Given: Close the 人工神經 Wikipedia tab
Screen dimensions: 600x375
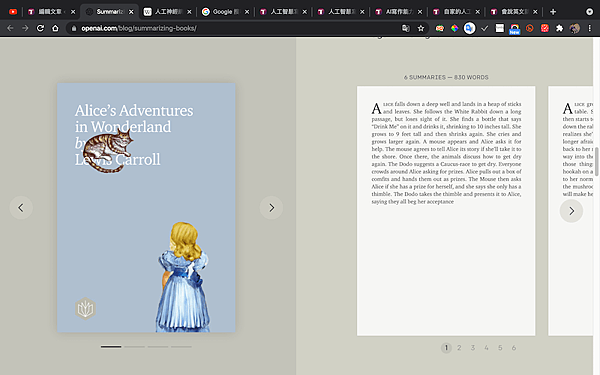Looking at the screenshot, I should 189,12.
